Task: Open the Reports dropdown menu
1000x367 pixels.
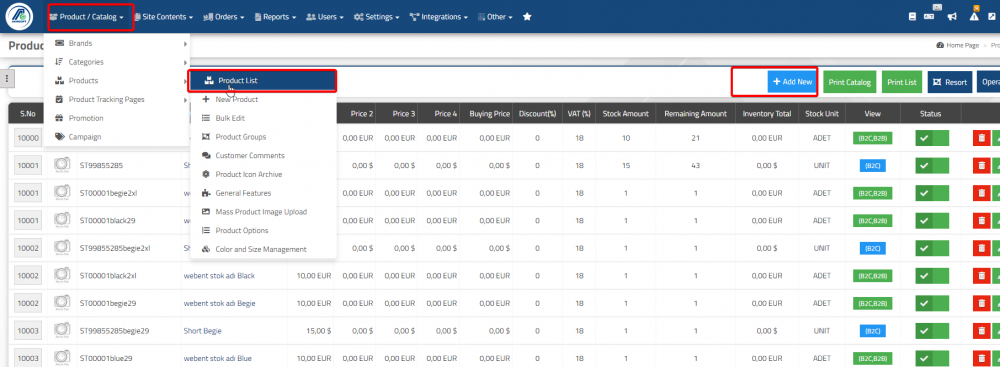Action: tap(275, 17)
